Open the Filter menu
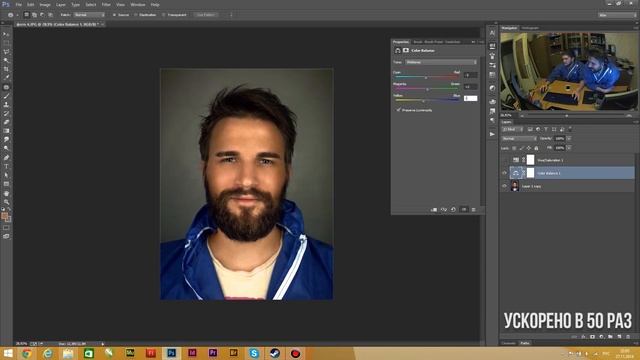Screen dimensions: 640x360 point(106,4)
